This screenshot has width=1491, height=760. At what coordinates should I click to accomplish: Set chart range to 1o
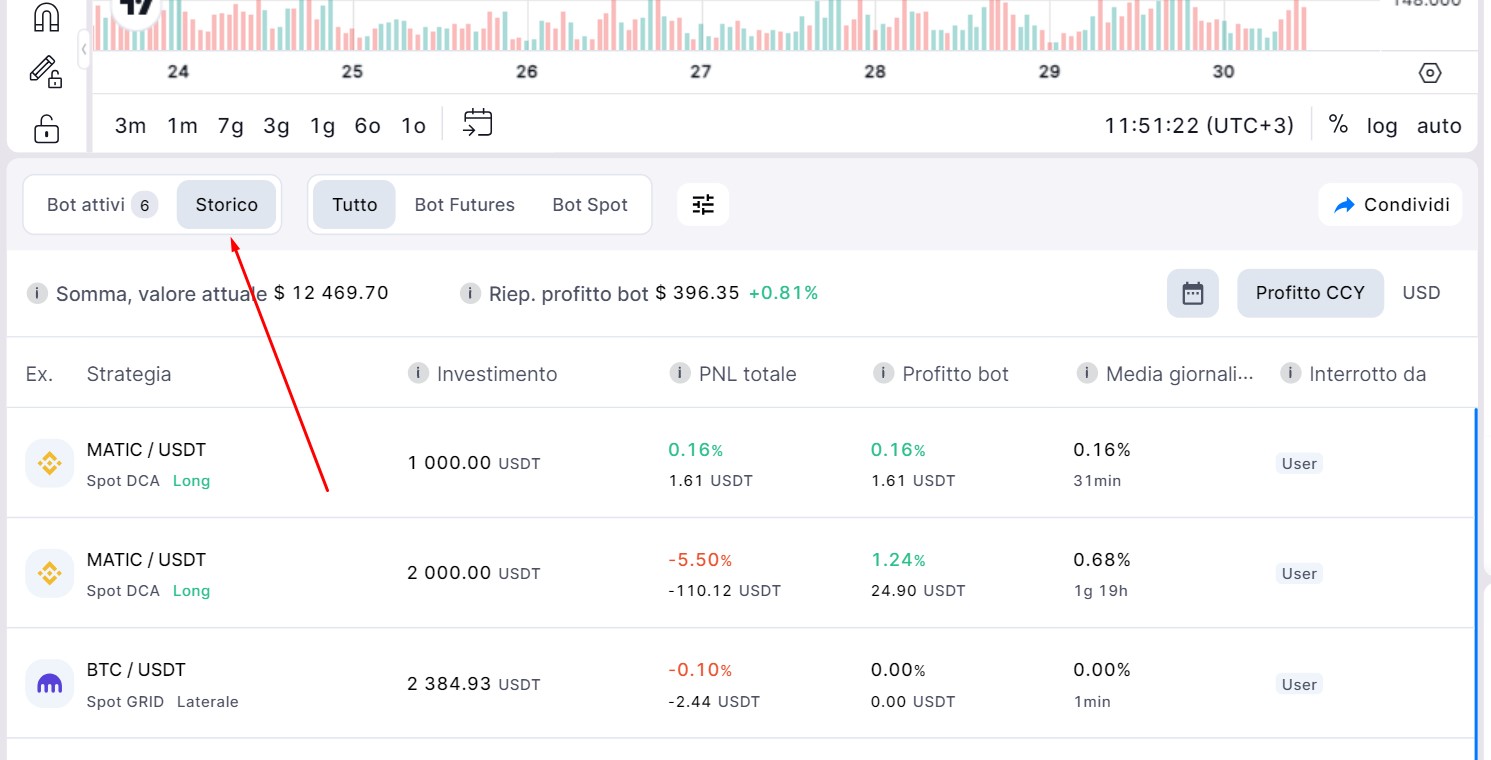point(413,126)
